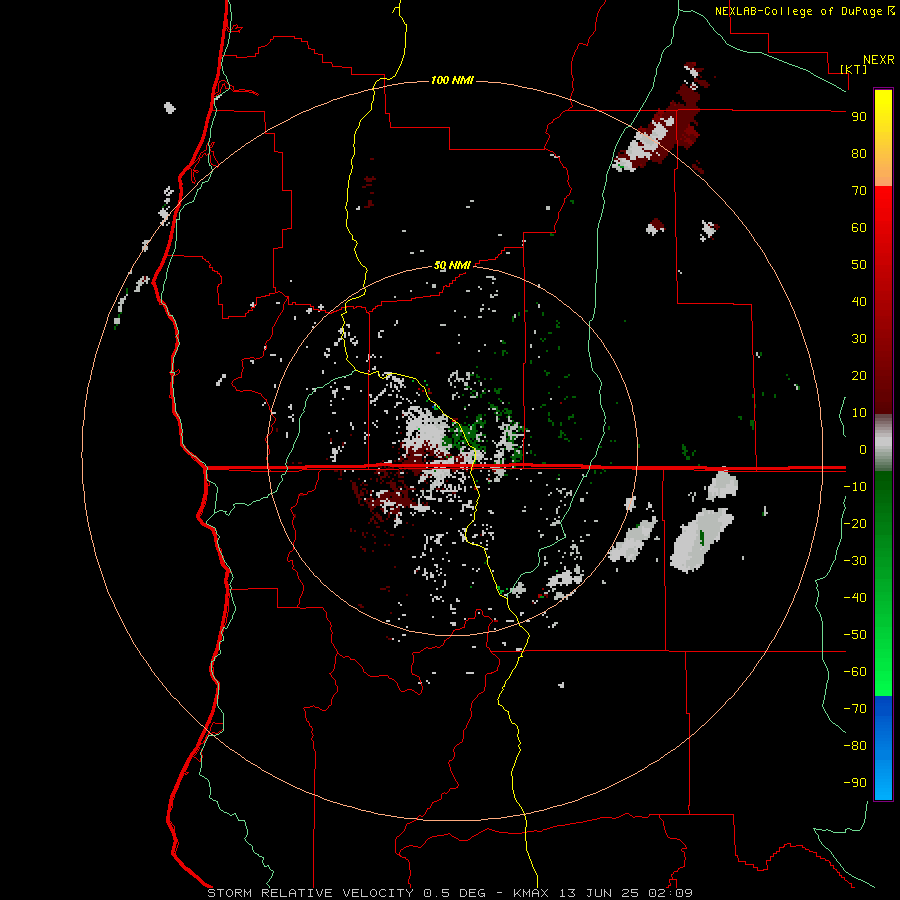The image size is (900, 900).
Task: Click the 02:09 timestamp text
Action: click(670, 893)
